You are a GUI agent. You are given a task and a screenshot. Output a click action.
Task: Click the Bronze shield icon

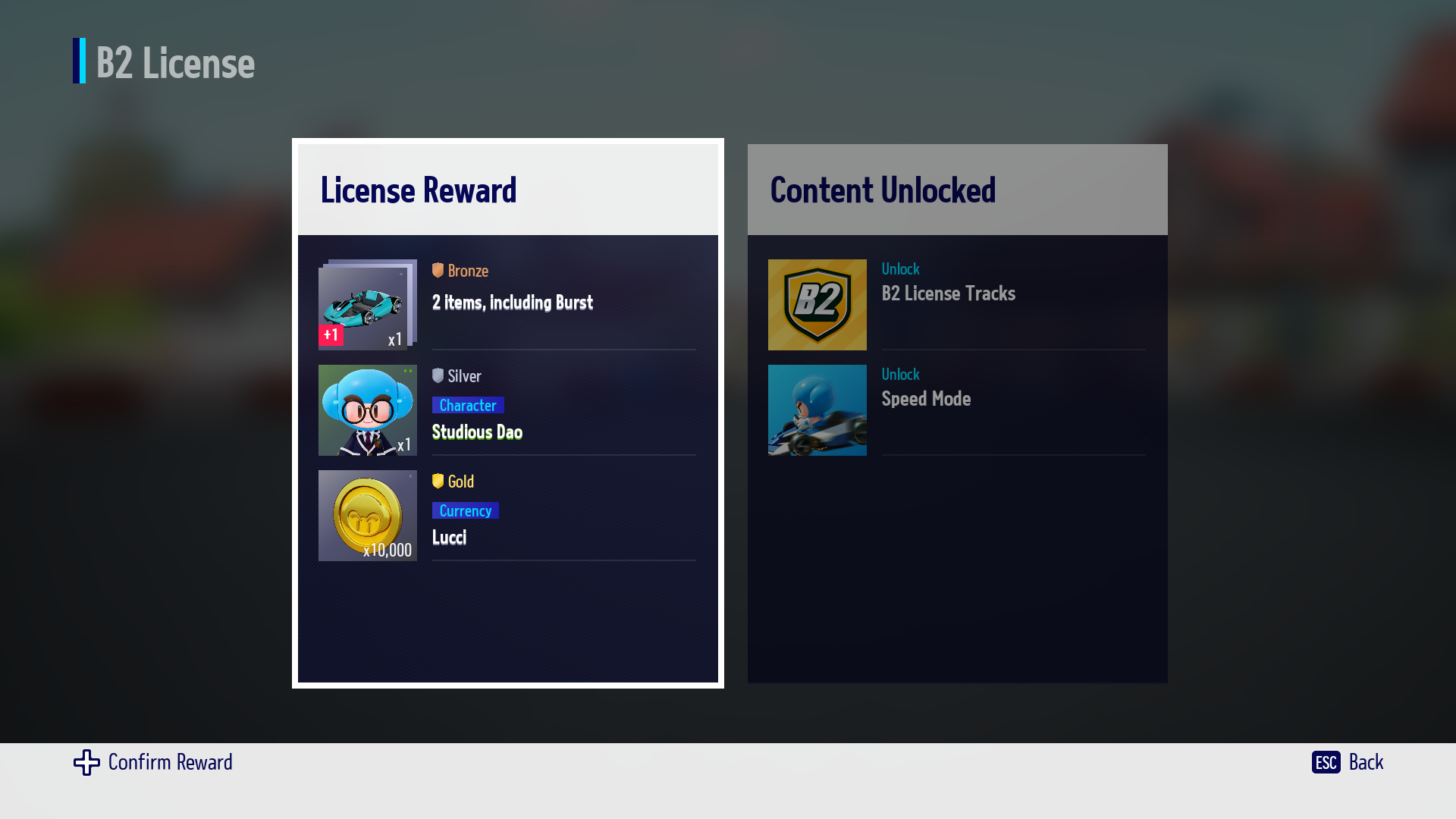[438, 270]
